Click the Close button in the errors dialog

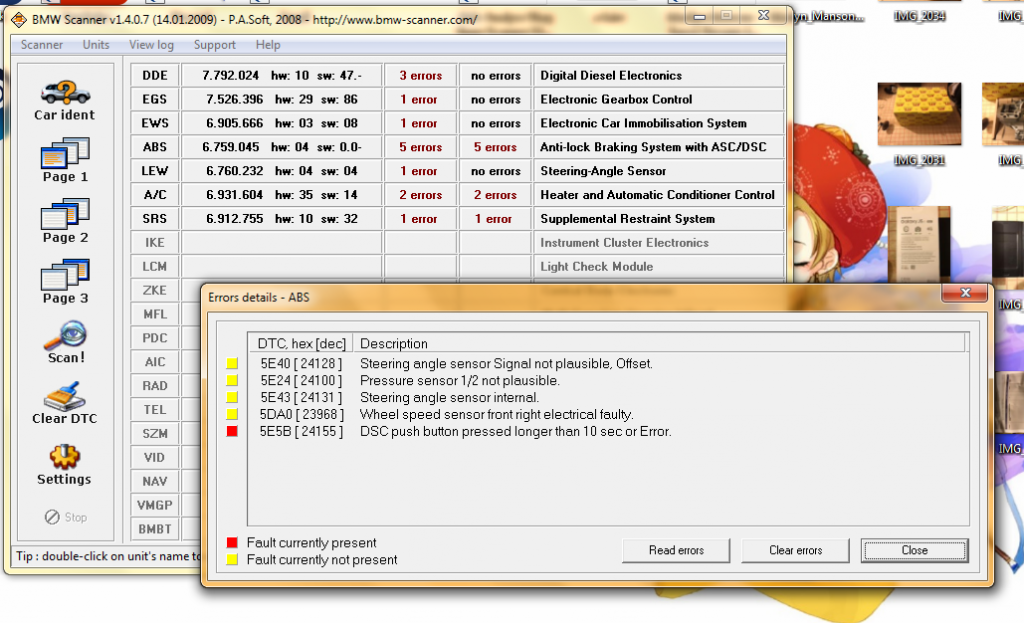click(914, 551)
